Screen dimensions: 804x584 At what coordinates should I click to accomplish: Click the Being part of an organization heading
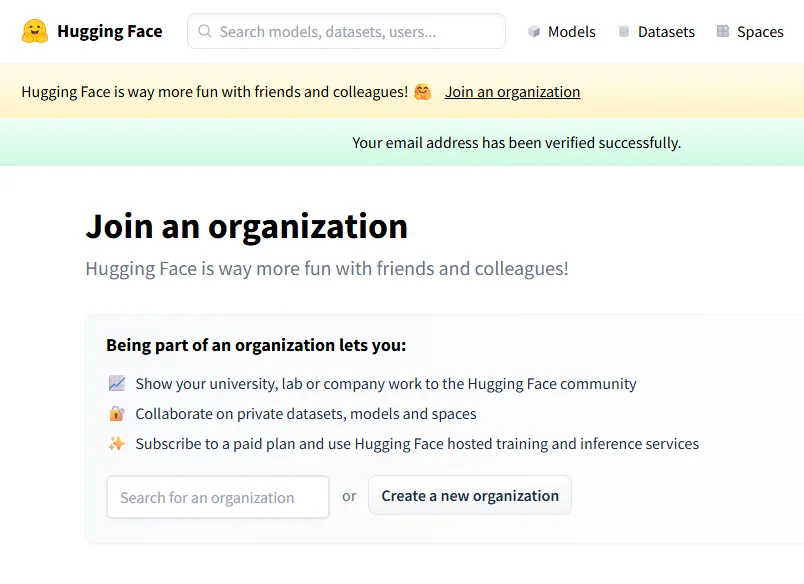click(x=256, y=346)
